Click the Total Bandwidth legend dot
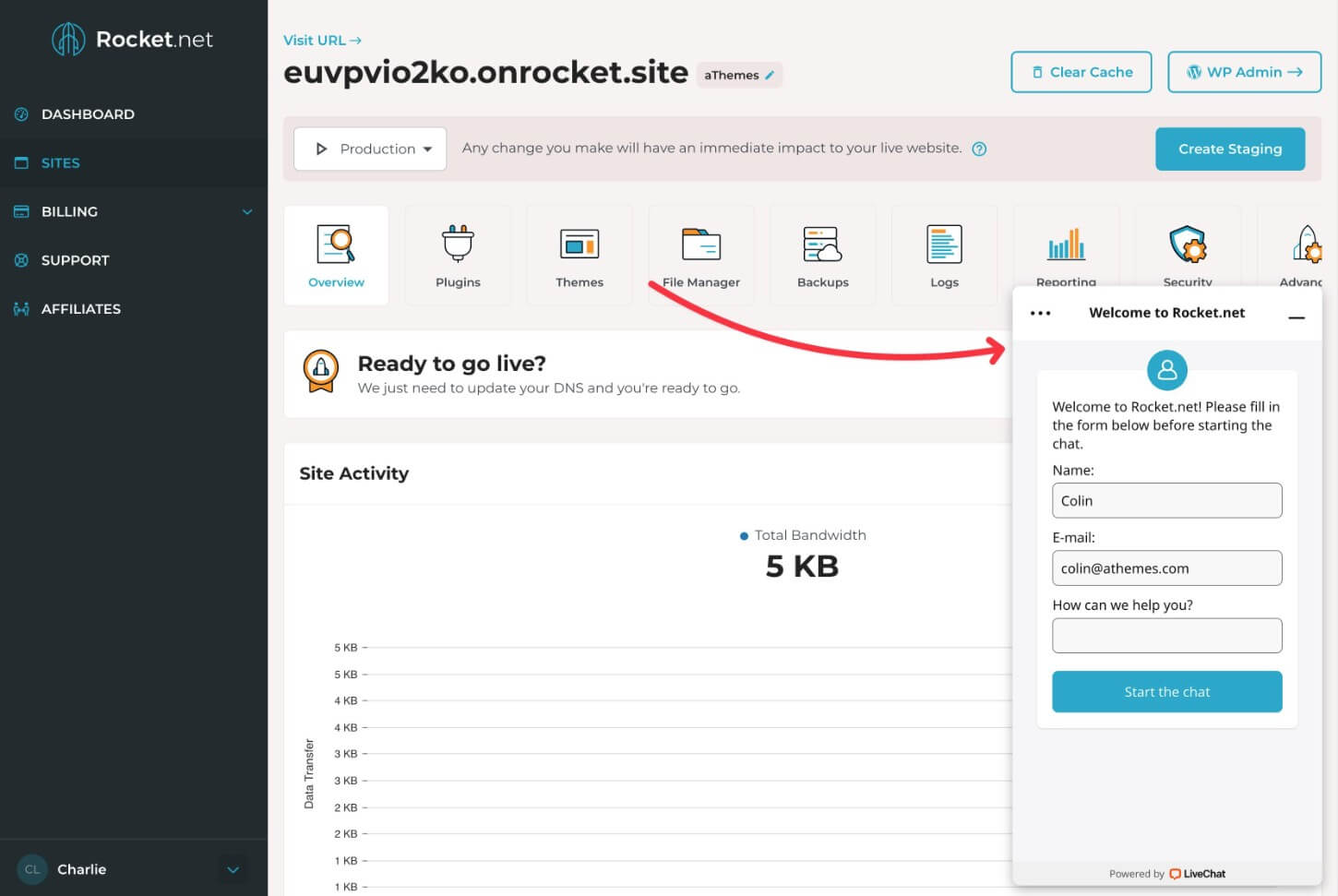1338x896 pixels. pyautogui.click(x=744, y=536)
